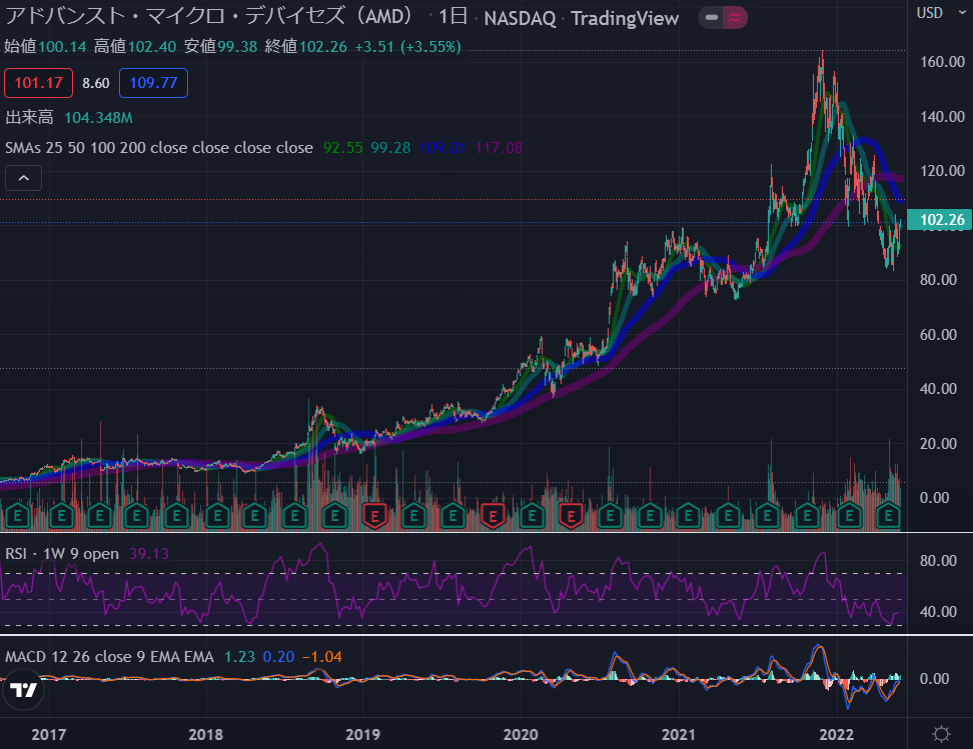Open the leftmost red E earnings marker
Image resolution: width=973 pixels, height=749 pixels.
(x=374, y=516)
